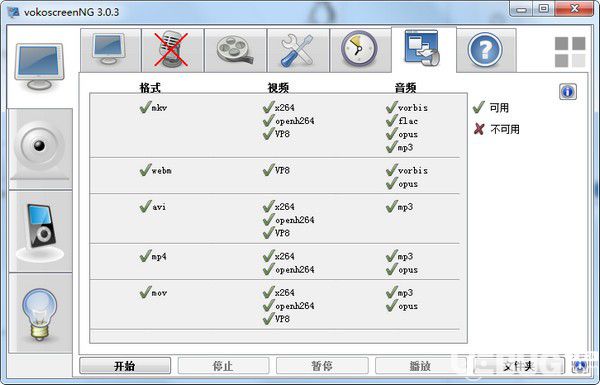Click the 音频 column header
The width and height of the screenshot is (600, 385).
[x=406, y=88]
